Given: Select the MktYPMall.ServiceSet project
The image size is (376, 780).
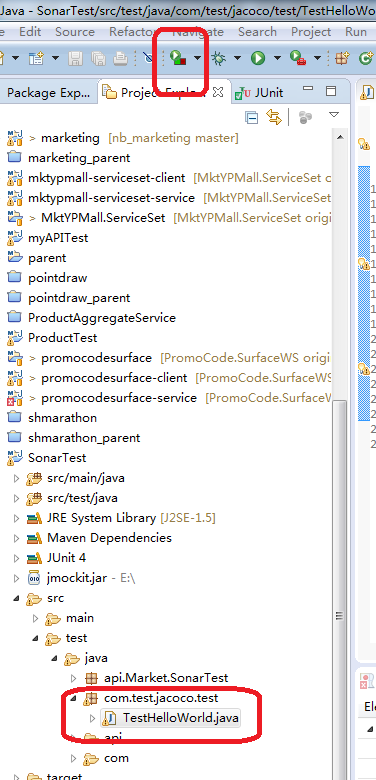Looking at the screenshot, I should point(103,218).
